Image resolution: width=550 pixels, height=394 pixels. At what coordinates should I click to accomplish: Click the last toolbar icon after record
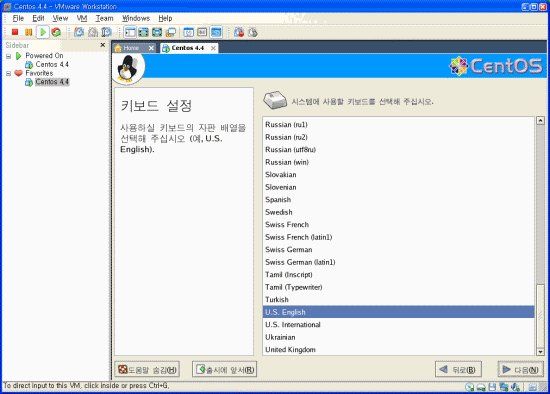pos(253,32)
